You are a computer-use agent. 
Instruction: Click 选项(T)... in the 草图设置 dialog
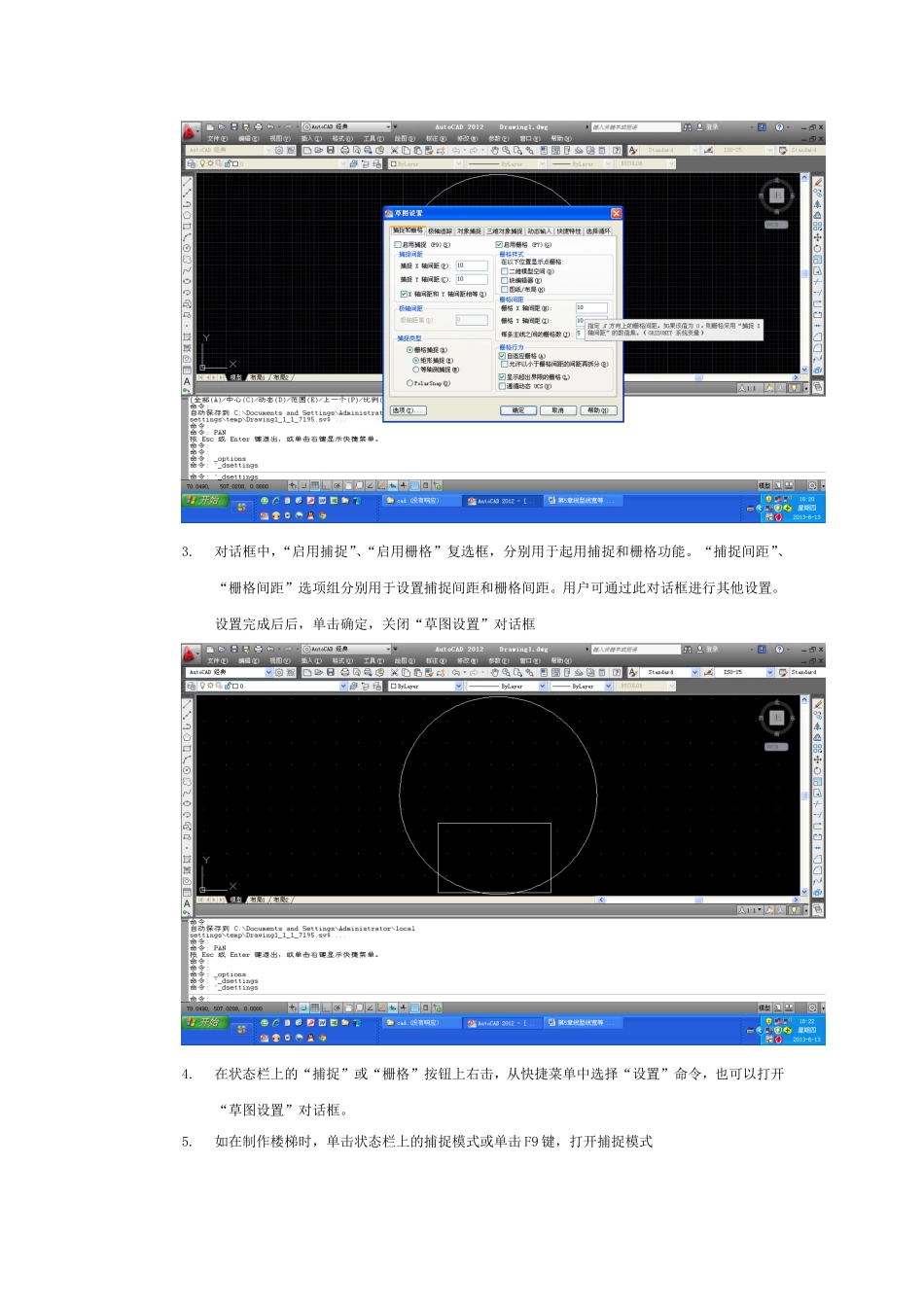click(408, 410)
